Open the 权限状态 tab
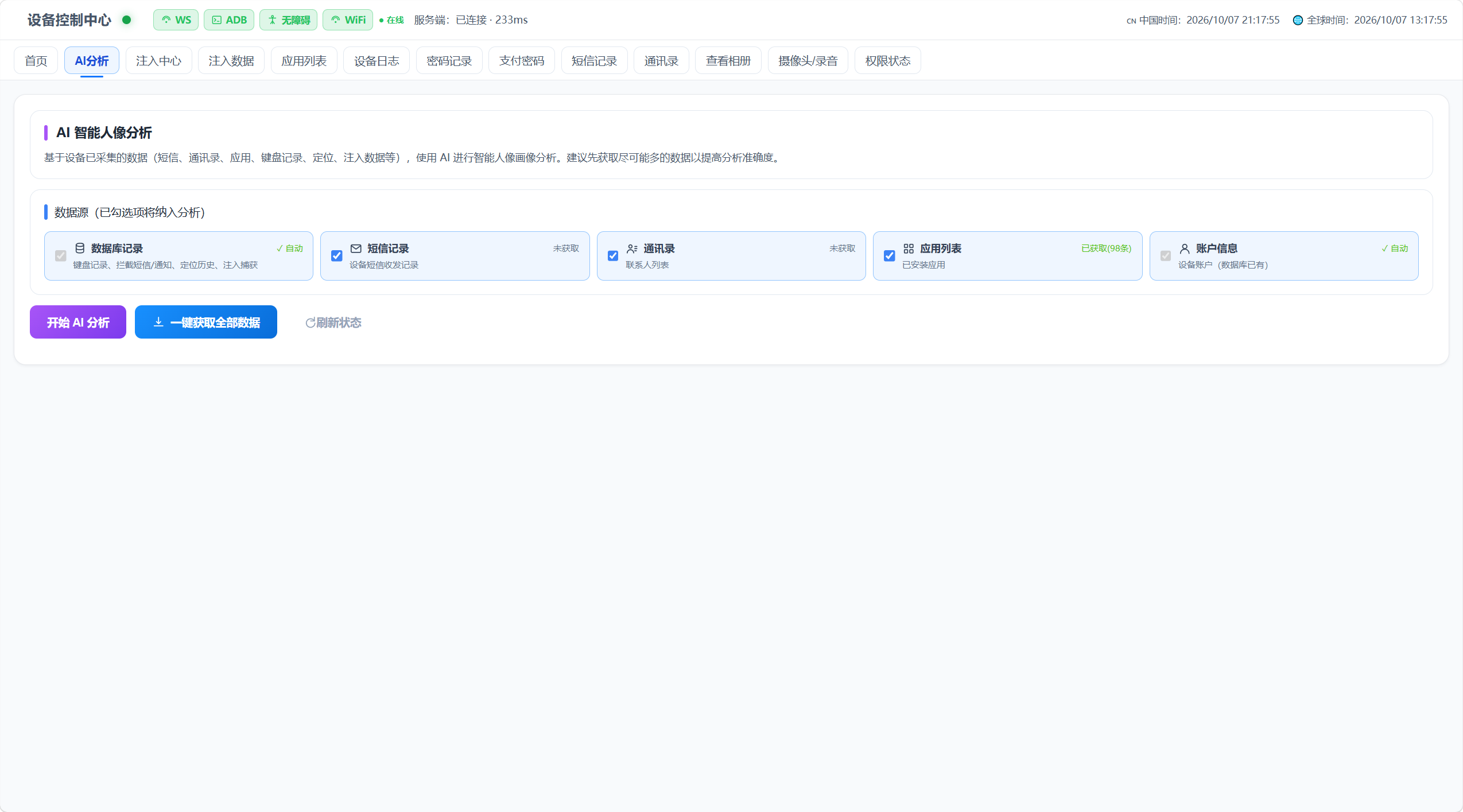This screenshot has width=1463, height=812. [888, 61]
